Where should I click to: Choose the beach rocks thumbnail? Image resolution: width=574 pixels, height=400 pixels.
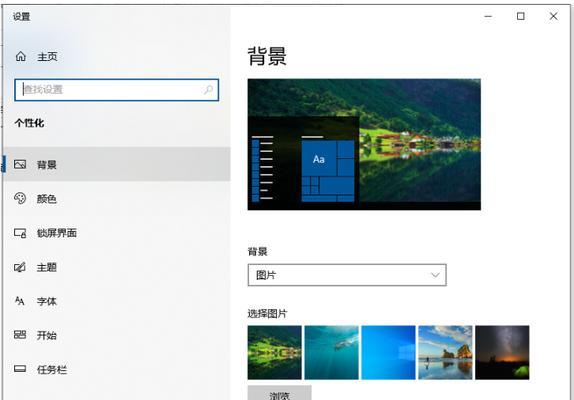click(x=446, y=352)
